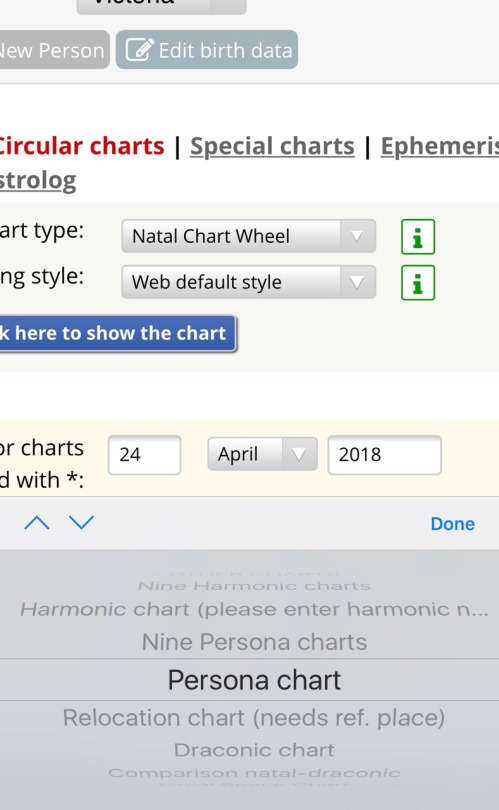Viewport: 499px width, 810px height.
Task: Choose Draconic chart in the picker
Action: tap(254, 750)
